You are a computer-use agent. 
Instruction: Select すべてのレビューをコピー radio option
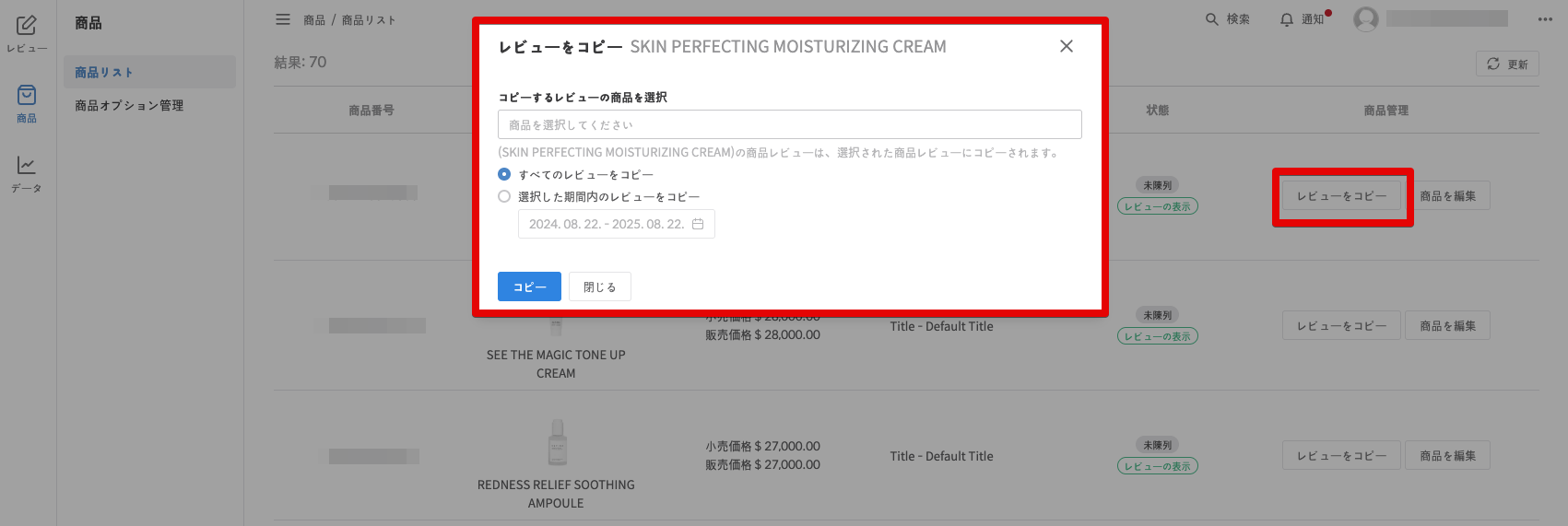click(x=504, y=174)
